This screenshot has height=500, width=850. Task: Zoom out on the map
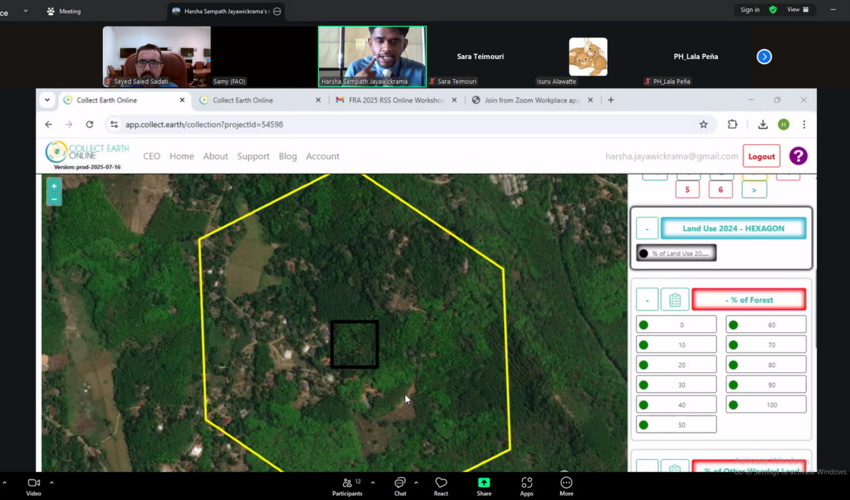pyautogui.click(x=54, y=199)
